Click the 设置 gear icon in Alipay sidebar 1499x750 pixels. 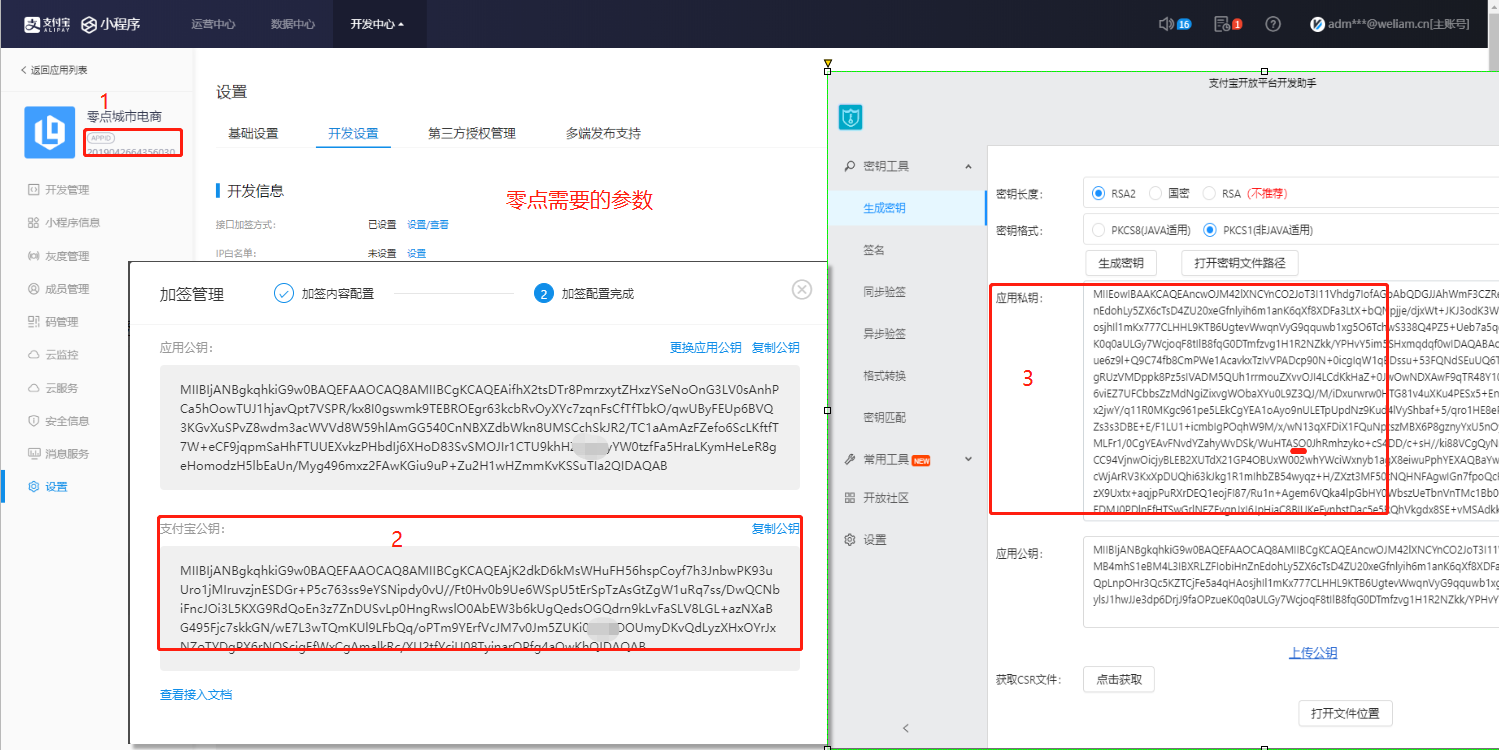pyautogui.click(x=34, y=486)
